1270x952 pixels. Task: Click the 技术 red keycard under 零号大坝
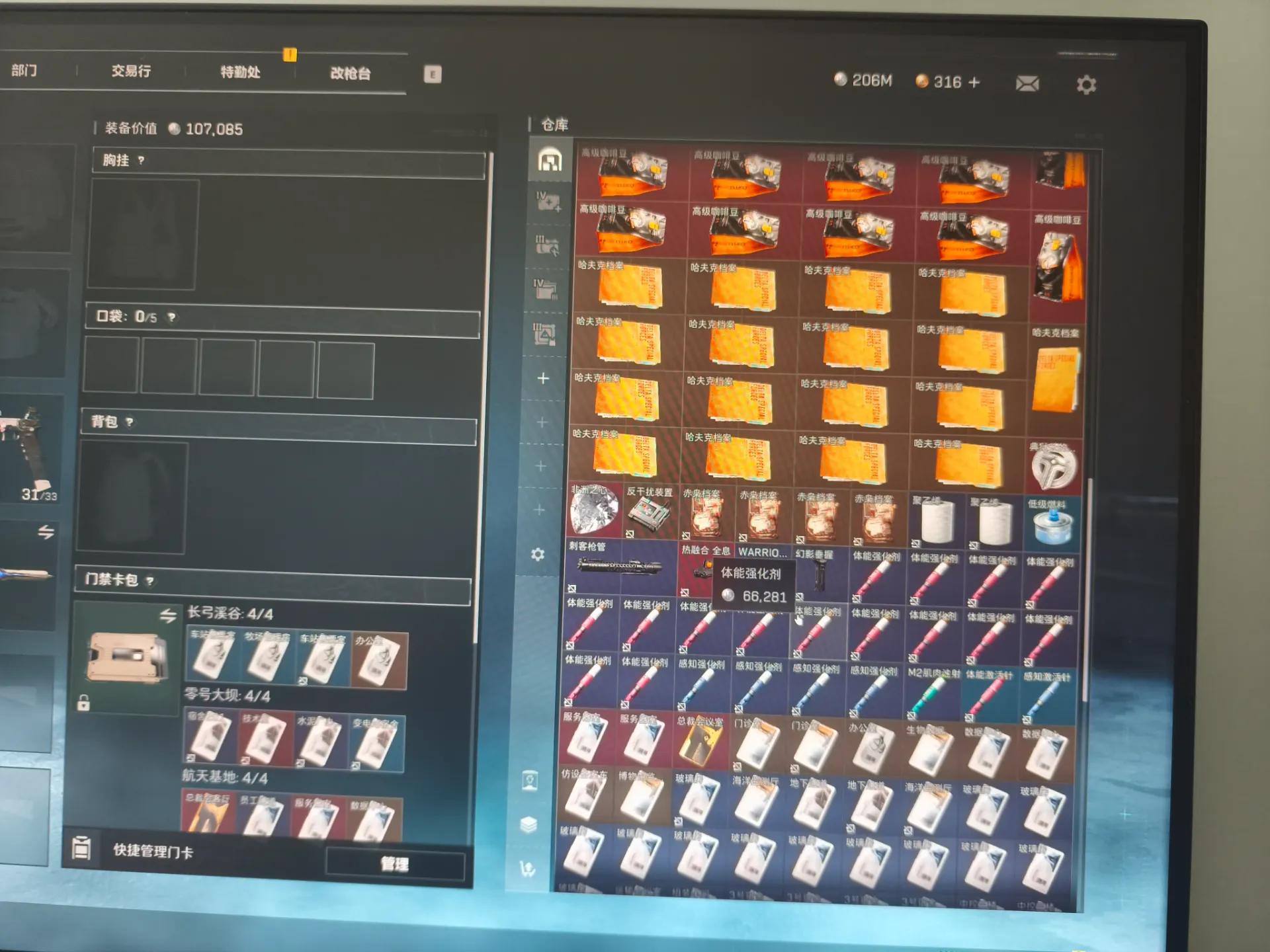(266, 739)
